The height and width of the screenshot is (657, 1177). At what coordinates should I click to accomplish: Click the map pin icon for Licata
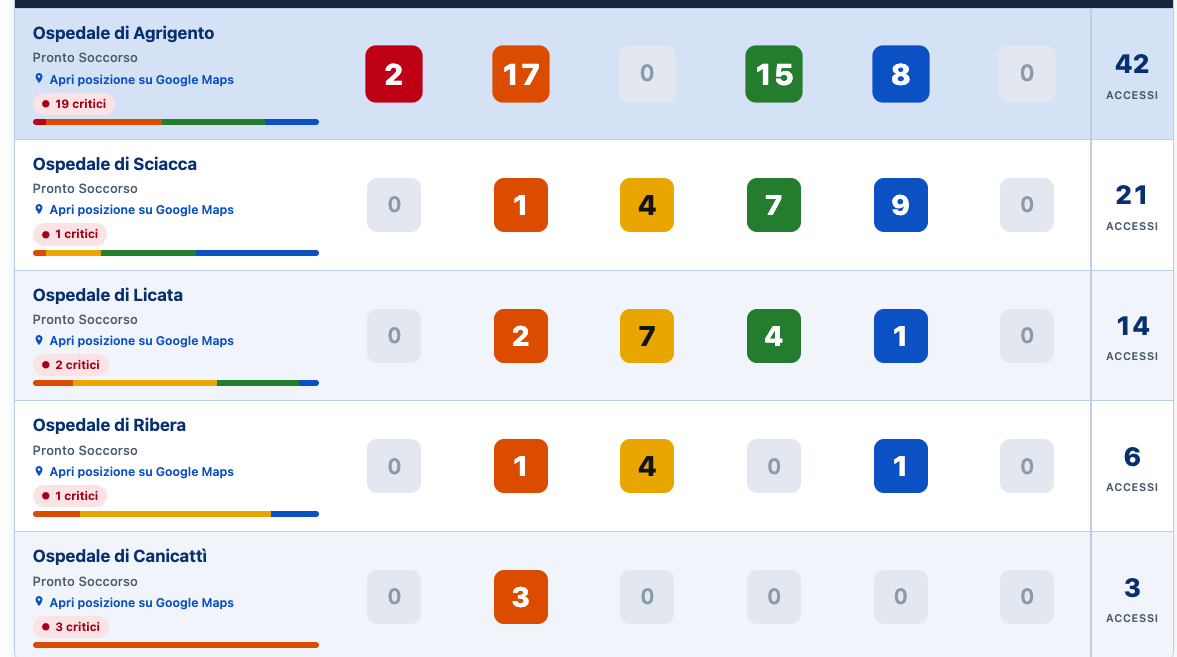(x=39, y=340)
